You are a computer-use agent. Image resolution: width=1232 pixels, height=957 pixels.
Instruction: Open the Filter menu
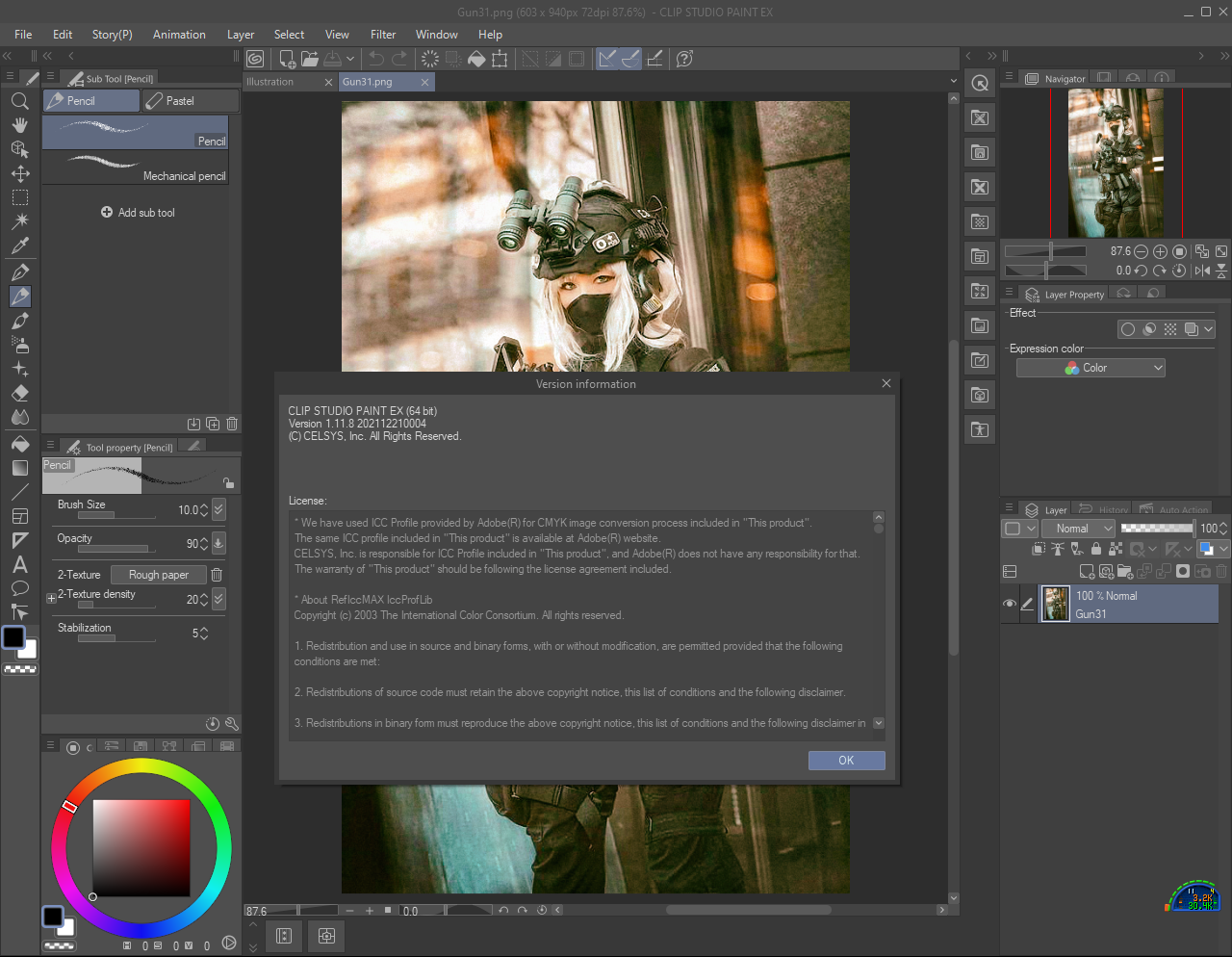point(383,34)
